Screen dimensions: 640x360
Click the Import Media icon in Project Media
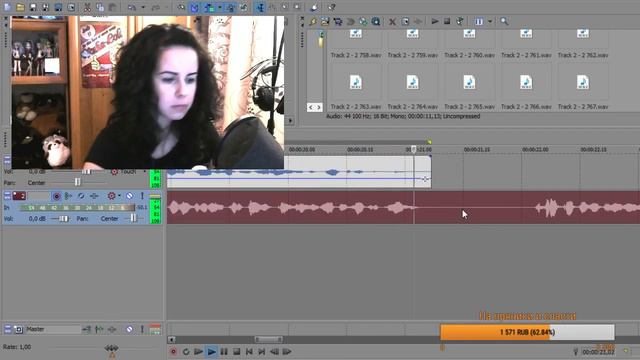[325, 21]
